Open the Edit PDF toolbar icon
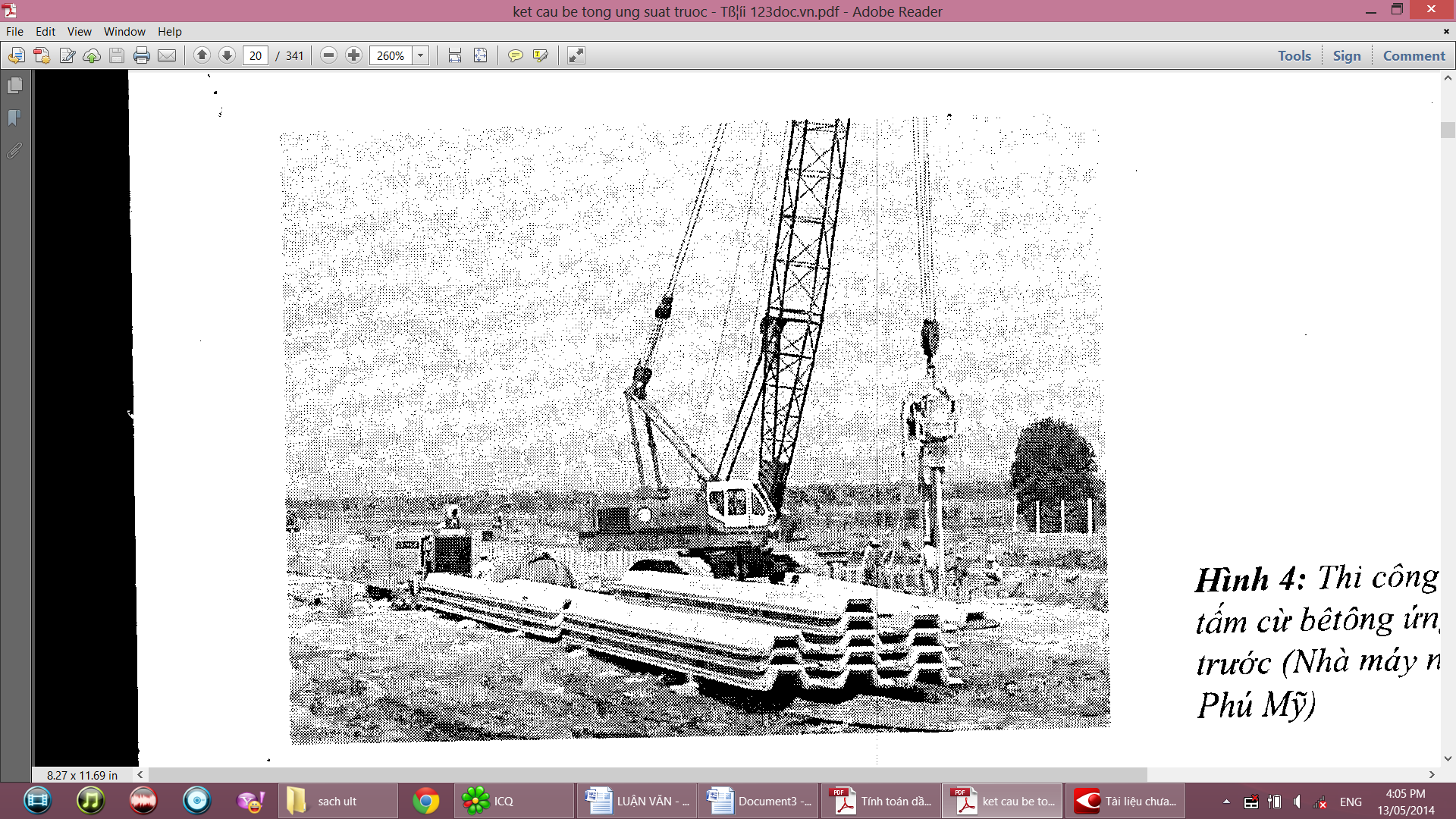Screen dimensions: 1456x819 [x=67, y=55]
